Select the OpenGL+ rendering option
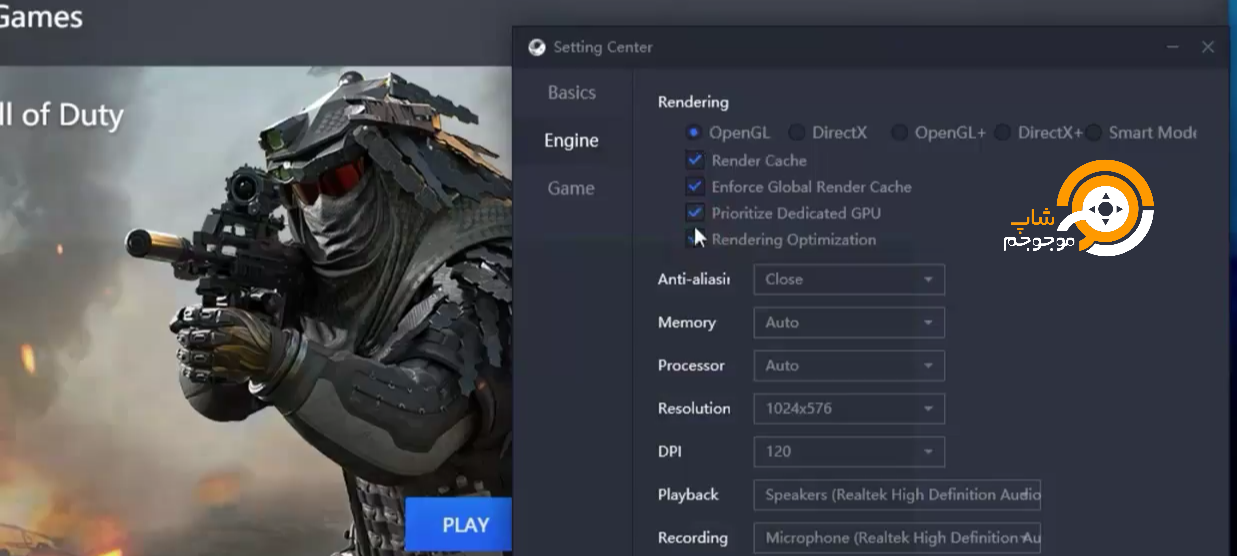1238x556 pixels. [899, 132]
